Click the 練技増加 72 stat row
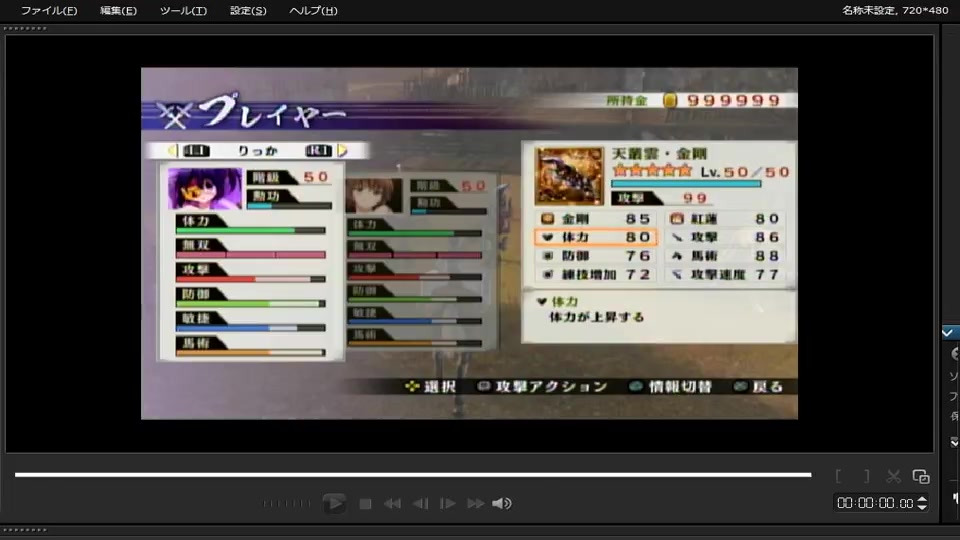Screen dimensions: 960x540 pyautogui.click(x=596, y=274)
